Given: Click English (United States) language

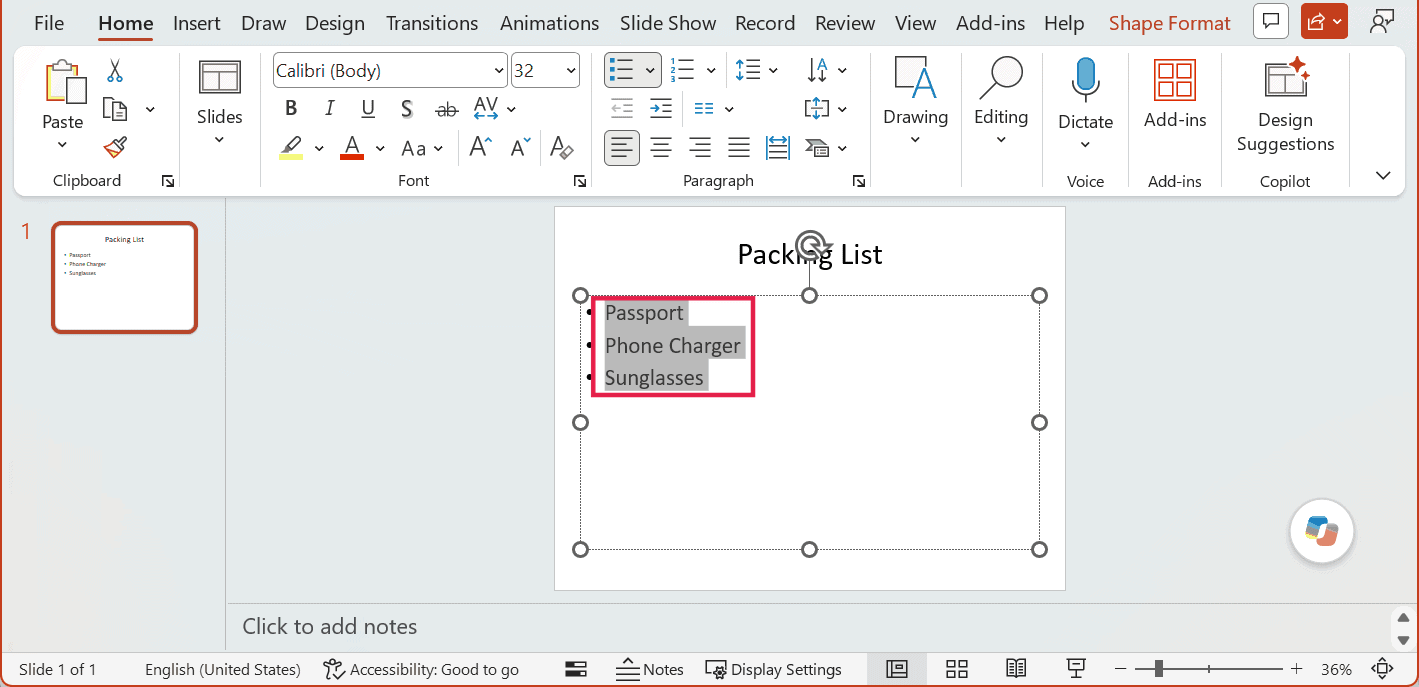Looking at the screenshot, I should tap(222, 669).
